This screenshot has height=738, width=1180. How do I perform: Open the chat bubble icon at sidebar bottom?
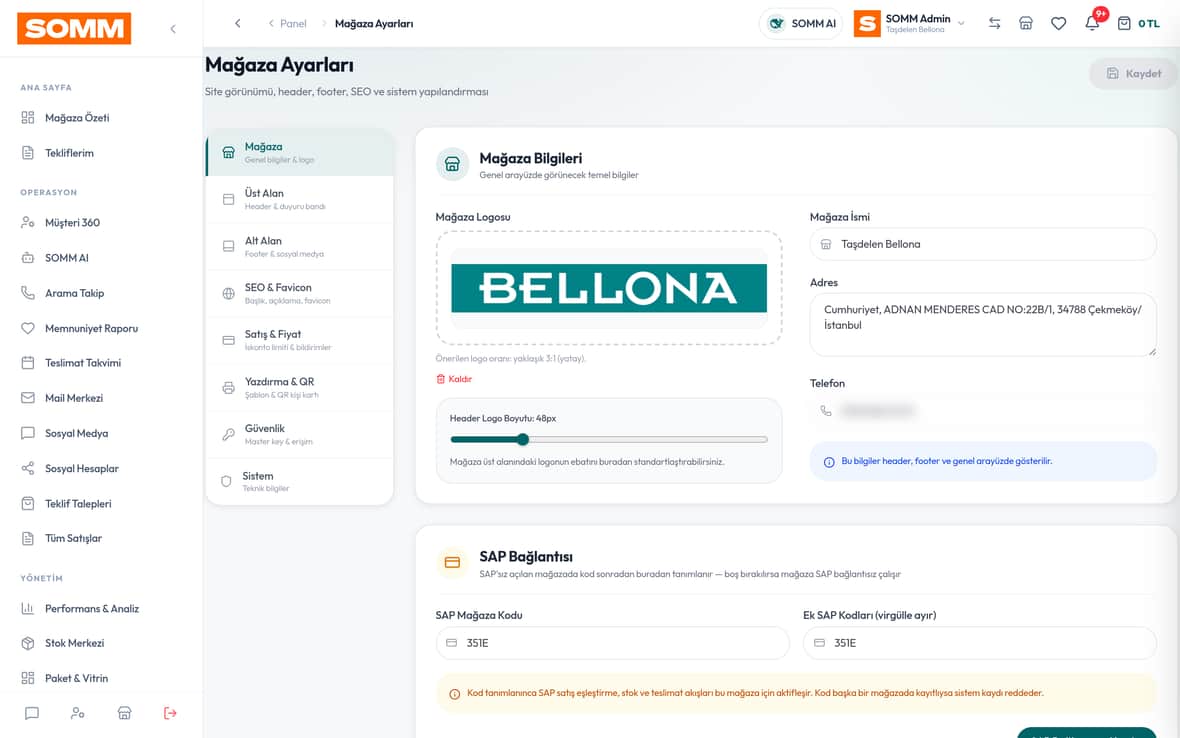[x=32, y=713]
